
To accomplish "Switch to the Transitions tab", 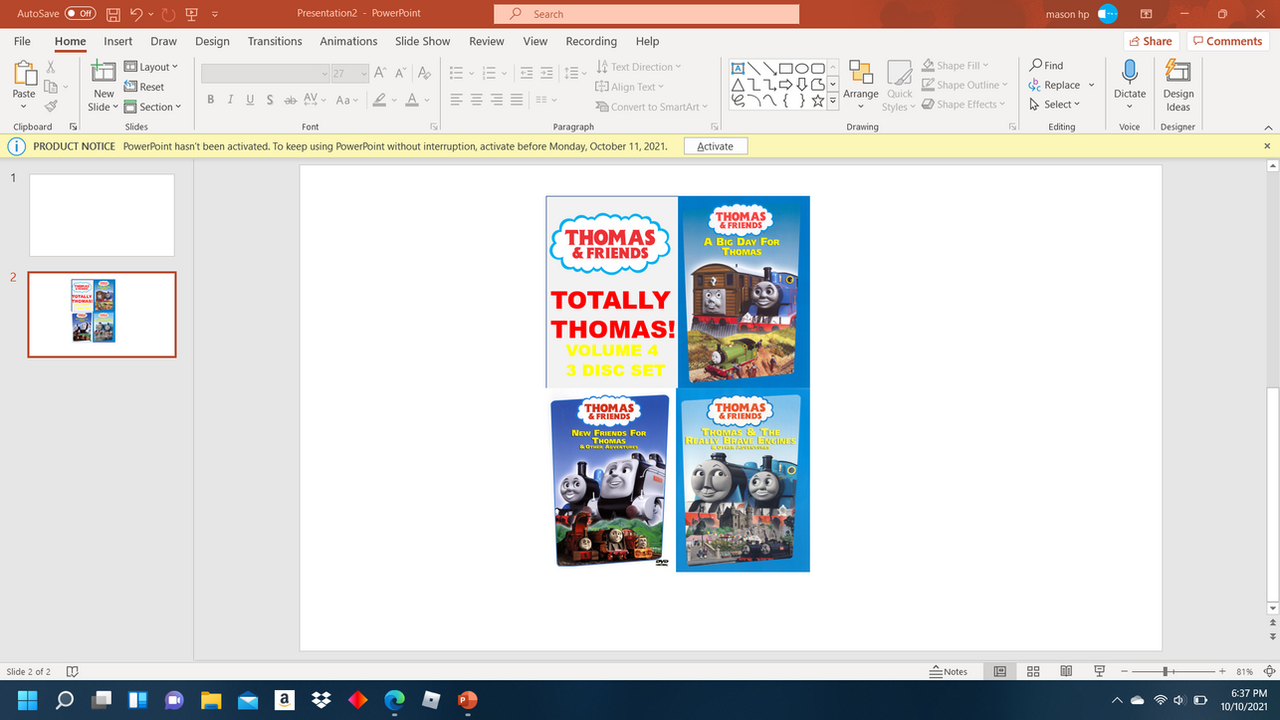I will [275, 41].
